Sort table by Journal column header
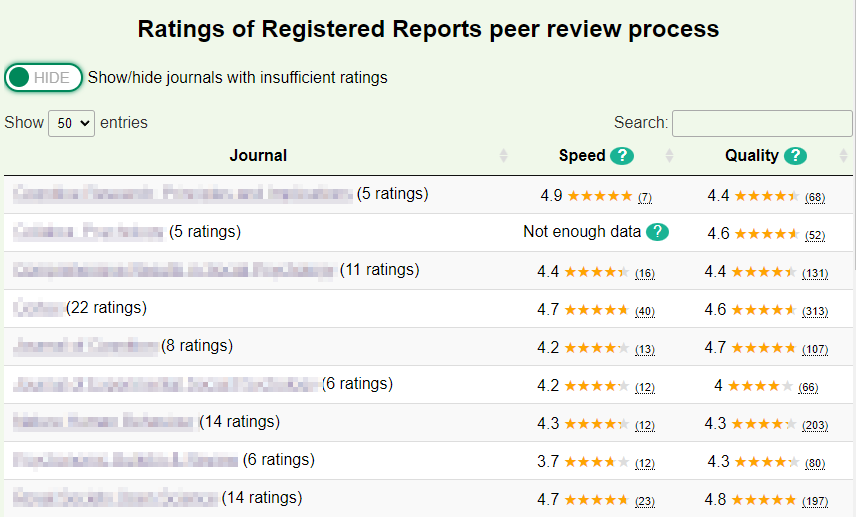856x517 pixels. pyautogui.click(x=258, y=156)
